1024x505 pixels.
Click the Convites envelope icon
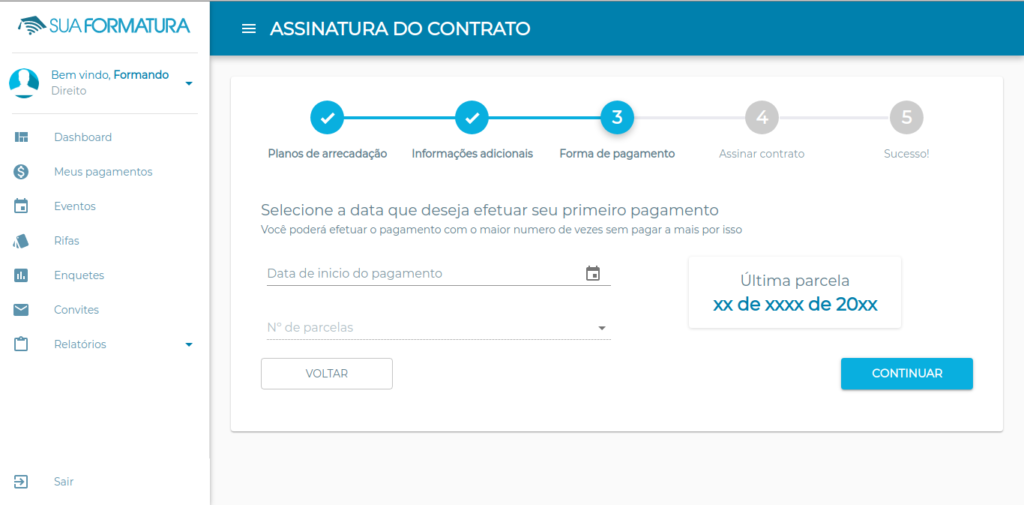21,310
